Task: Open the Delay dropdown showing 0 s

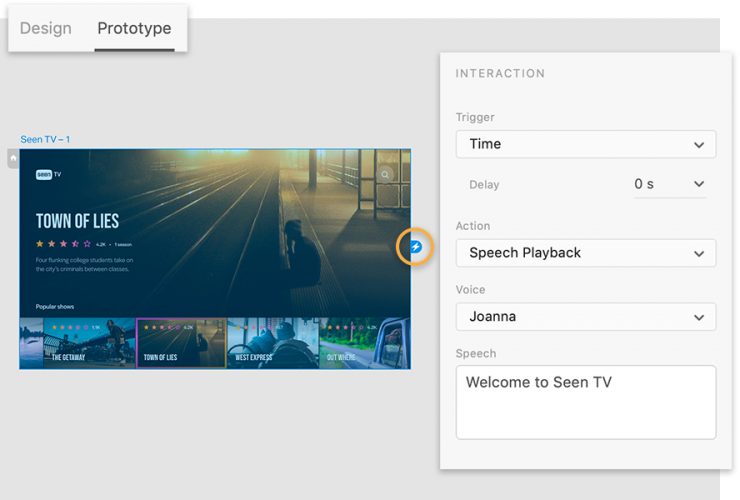Action: coord(669,184)
